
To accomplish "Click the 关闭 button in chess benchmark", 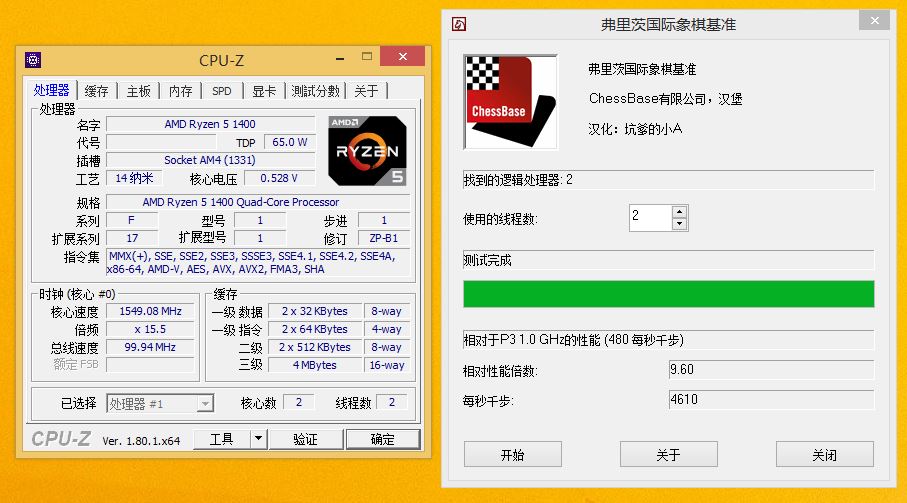I will pos(825,454).
